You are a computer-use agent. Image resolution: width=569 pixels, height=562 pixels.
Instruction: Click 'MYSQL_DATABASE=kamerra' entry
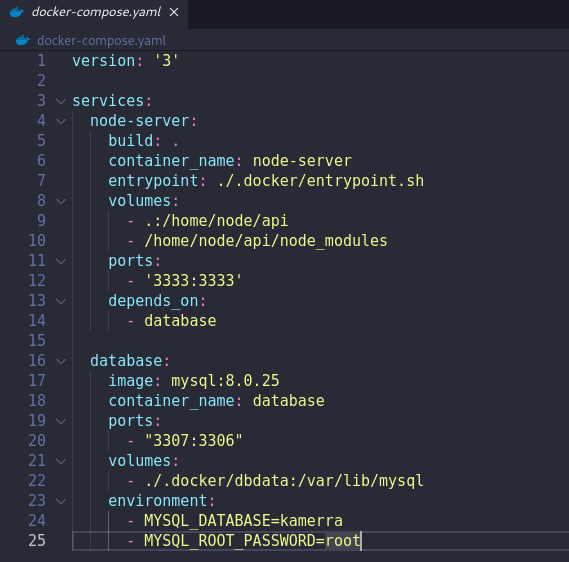pos(243,521)
